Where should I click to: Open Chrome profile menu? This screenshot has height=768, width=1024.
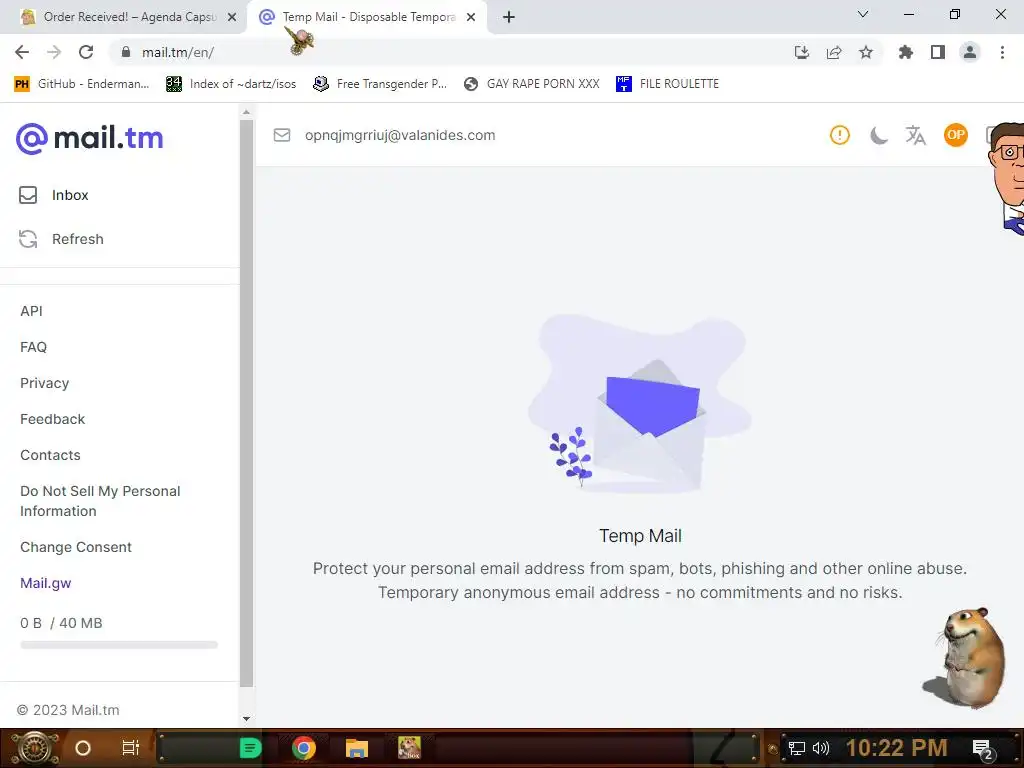click(x=970, y=52)
